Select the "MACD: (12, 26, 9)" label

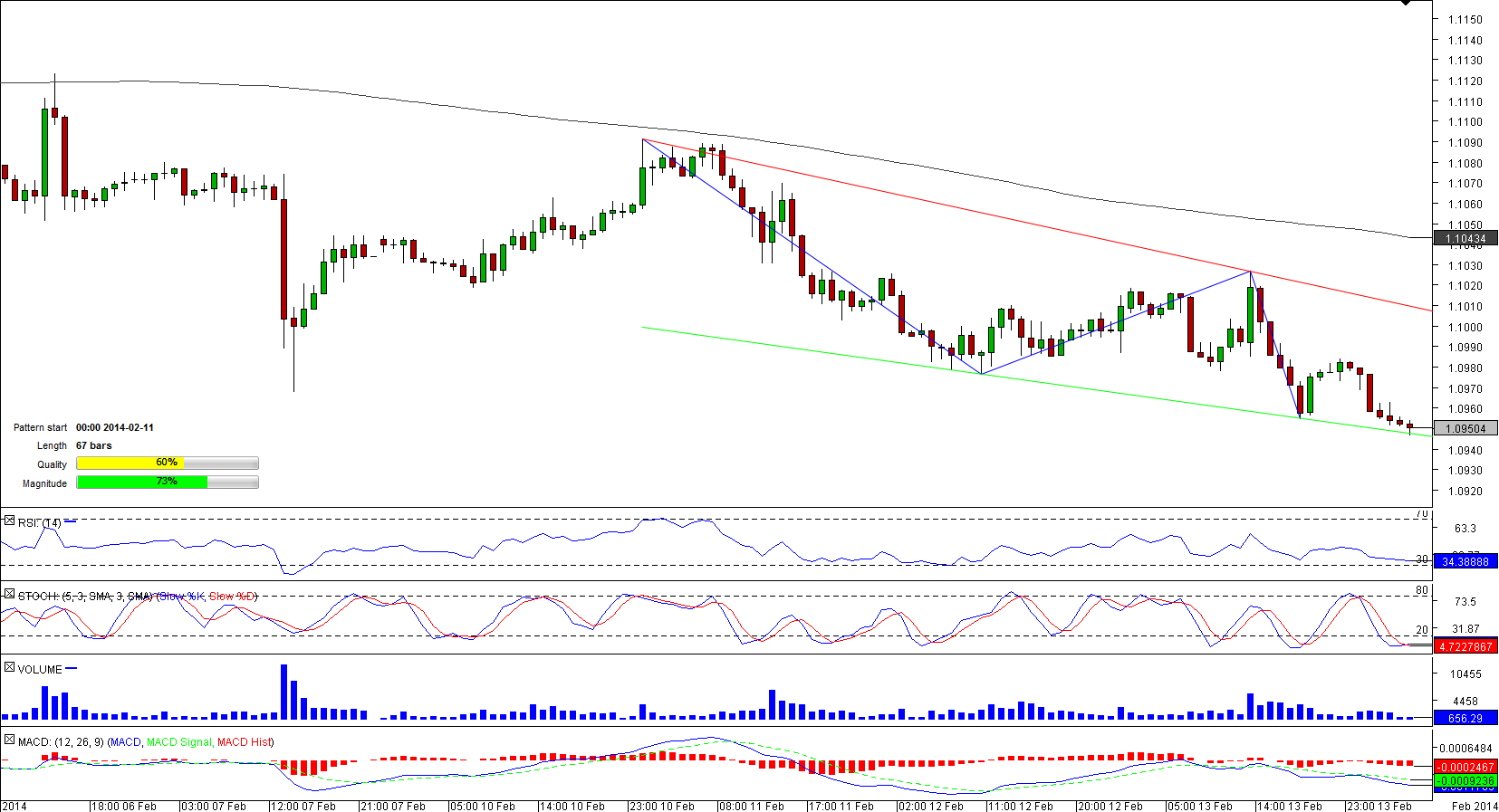[x=61, y=742]
